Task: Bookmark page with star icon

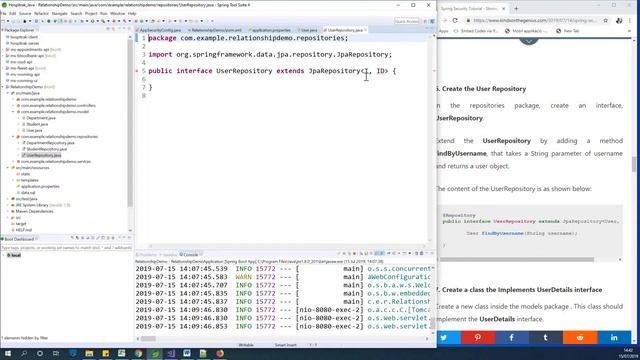Action: [606, 20]
